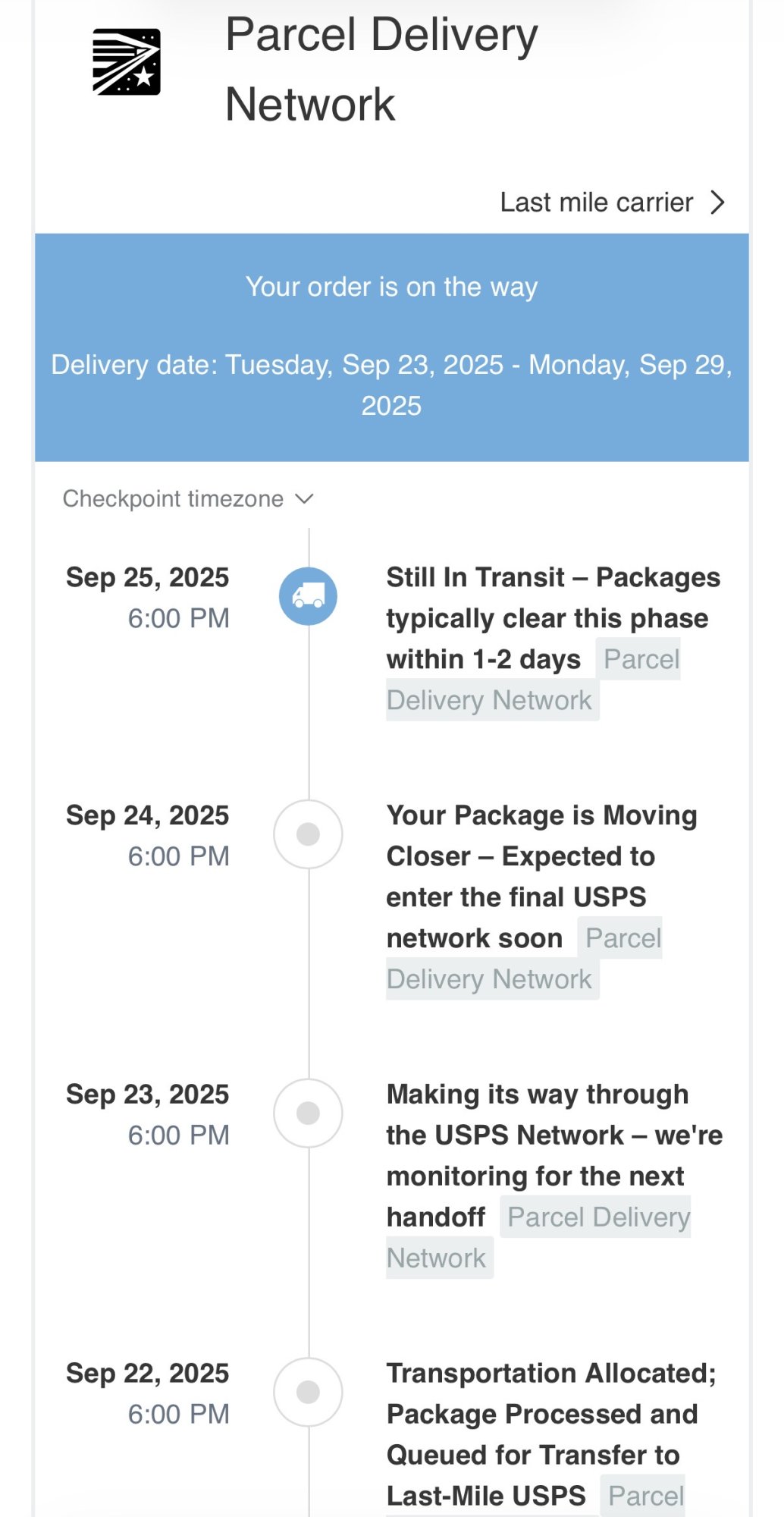Click the Sep 23 checkpoint circle marker
Image resolution: width=784 pixels, height=1517 pixels.
point(308,1113)
